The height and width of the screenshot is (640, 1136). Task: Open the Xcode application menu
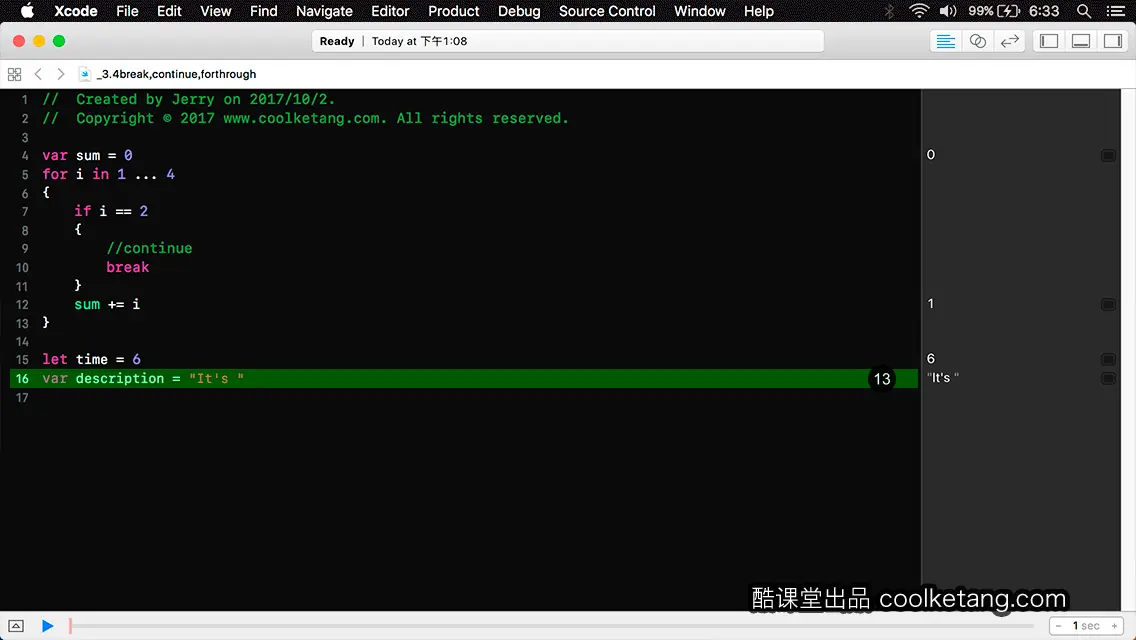pyautogui.click(x=76, y=11)
